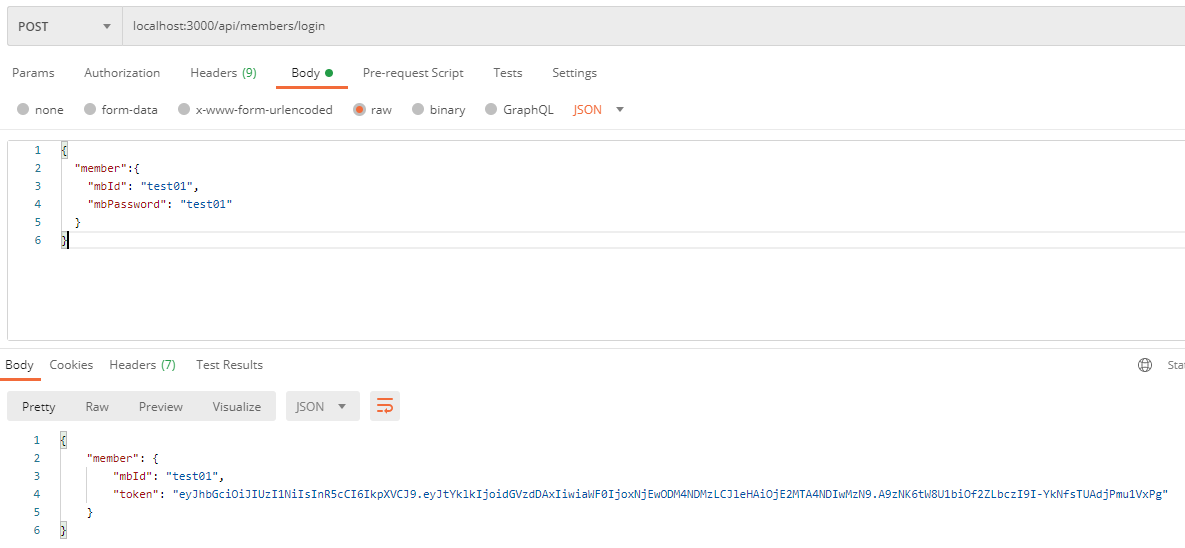Switch to Raw response view

97,406
